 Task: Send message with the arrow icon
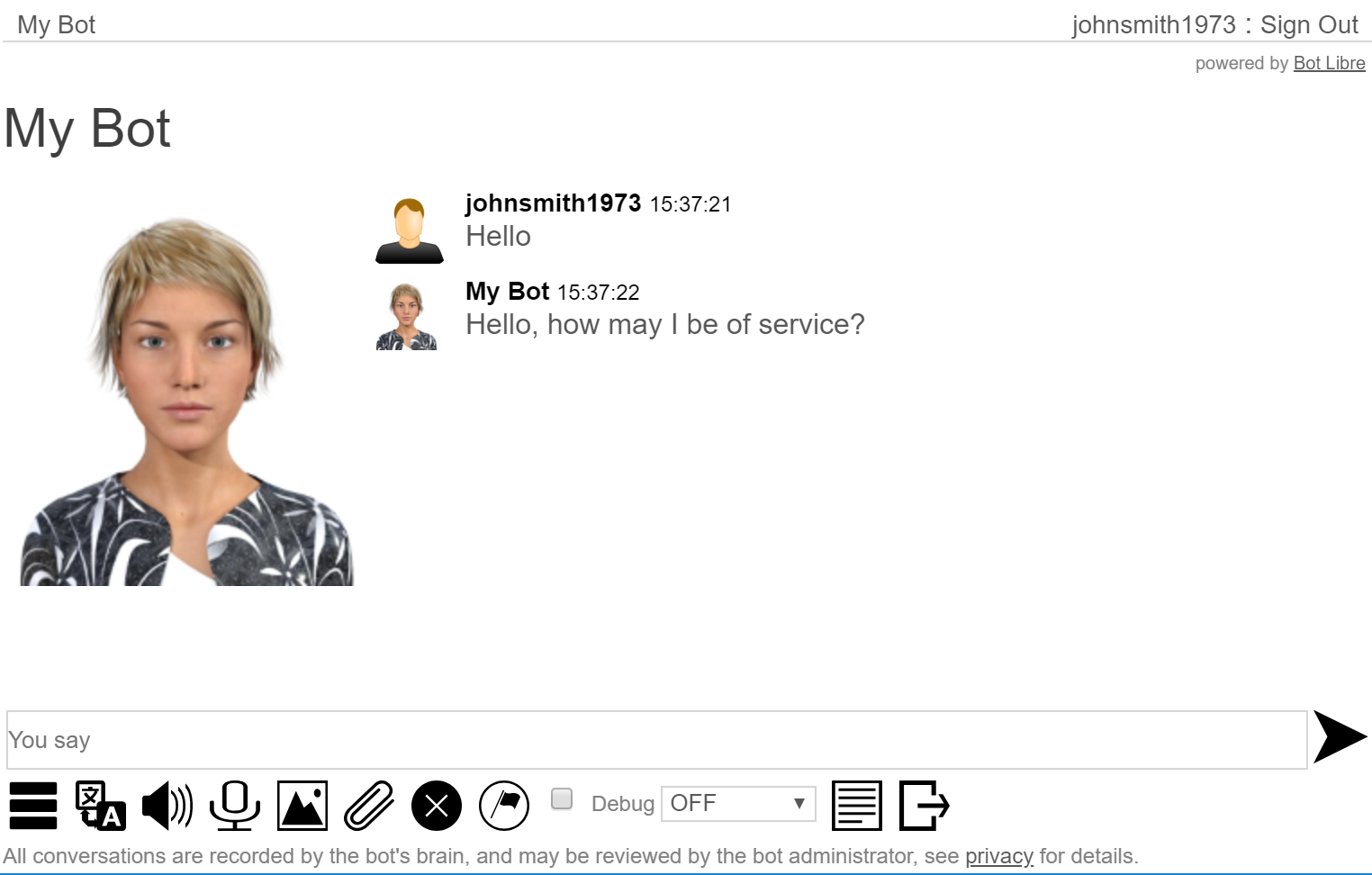tap(1340, 736)
